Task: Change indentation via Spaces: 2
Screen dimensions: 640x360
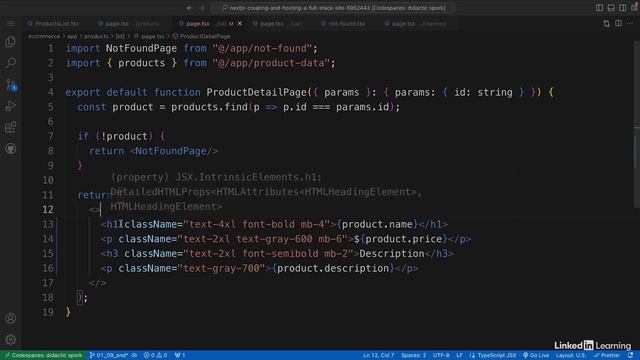Action: pos(413,356)
